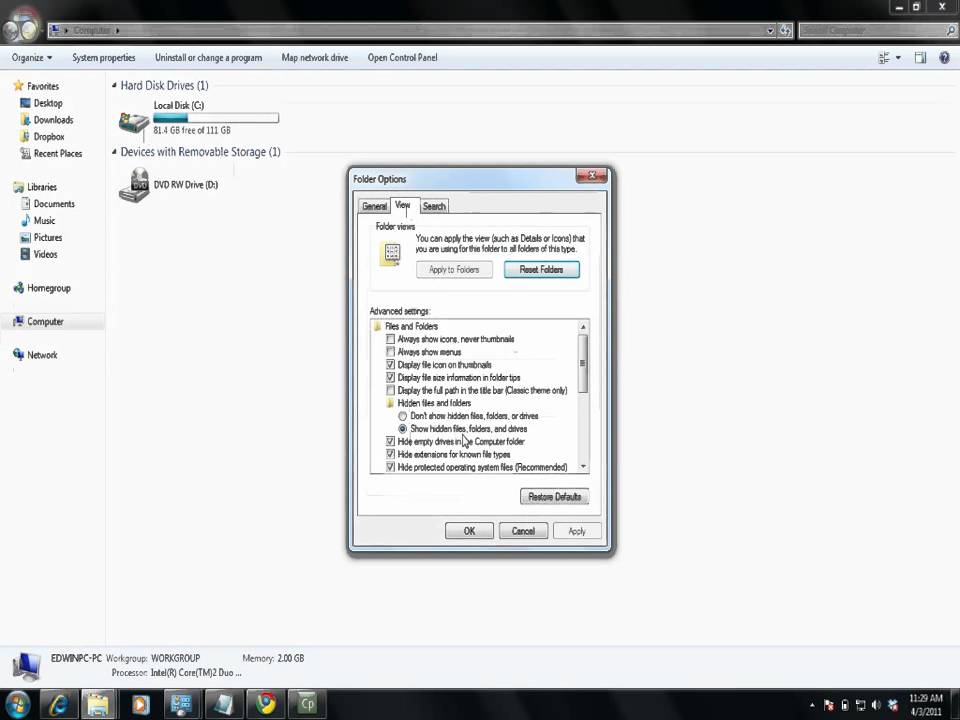Collapse the Hard Disk Drives group
960x720 pixels.
click(114, 86)
